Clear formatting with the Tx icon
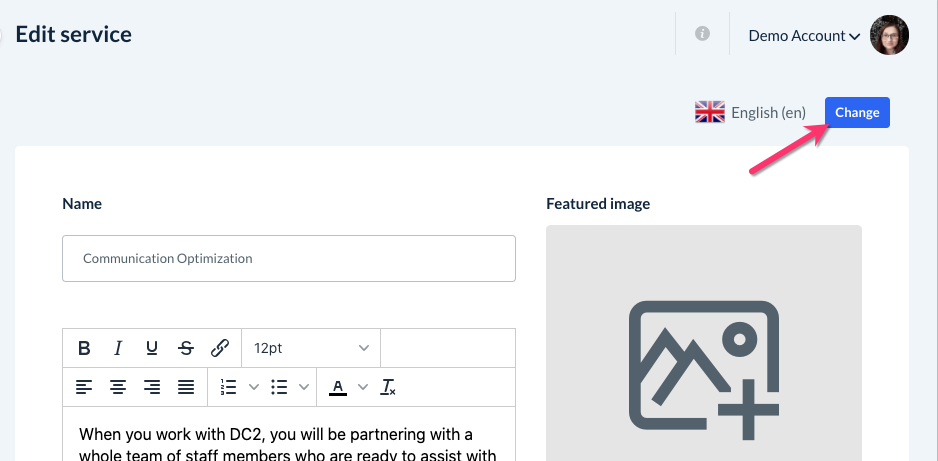938x461 pixels. [389, 387]
